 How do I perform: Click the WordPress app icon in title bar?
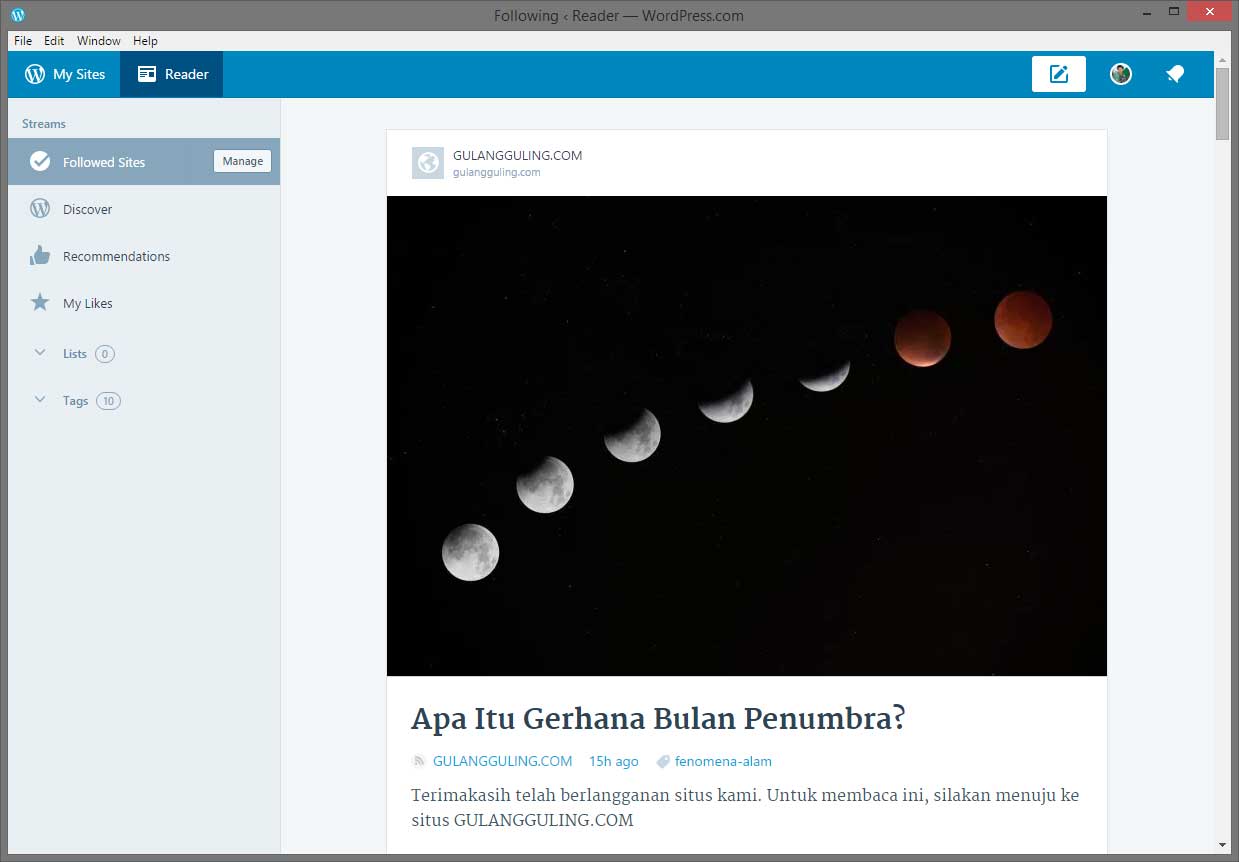pyautogui.click(x=18, y=15)
